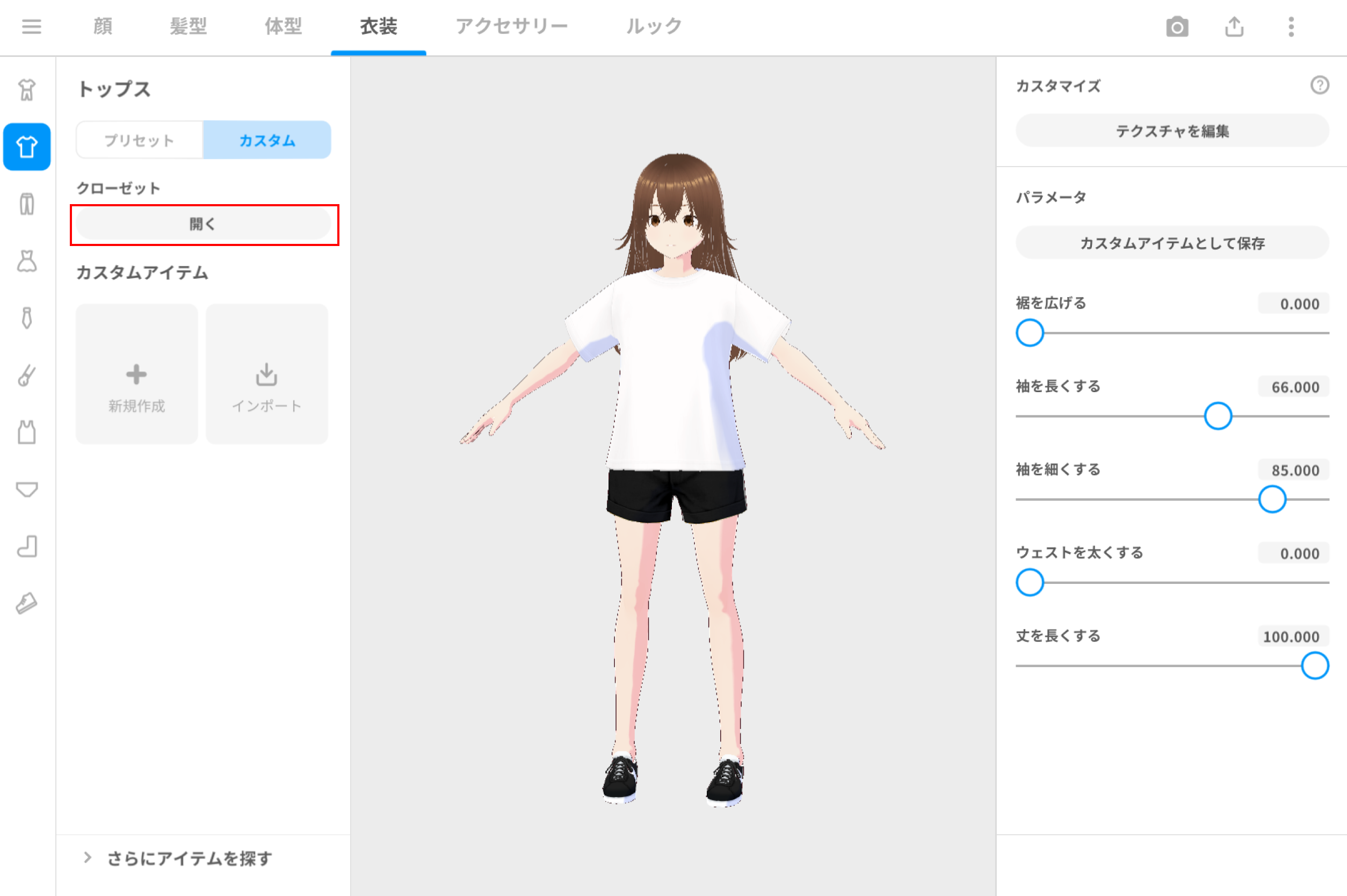The width and height of the screenshot is (1347, 896).
Task: Click the 丈を長くする slider handle
Action: (x=1315, y=666)
